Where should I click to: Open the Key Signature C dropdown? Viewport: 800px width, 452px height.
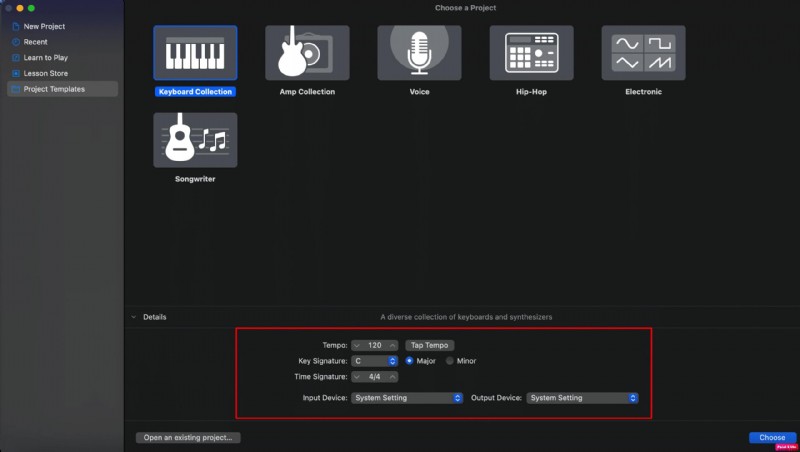point(374,361)
